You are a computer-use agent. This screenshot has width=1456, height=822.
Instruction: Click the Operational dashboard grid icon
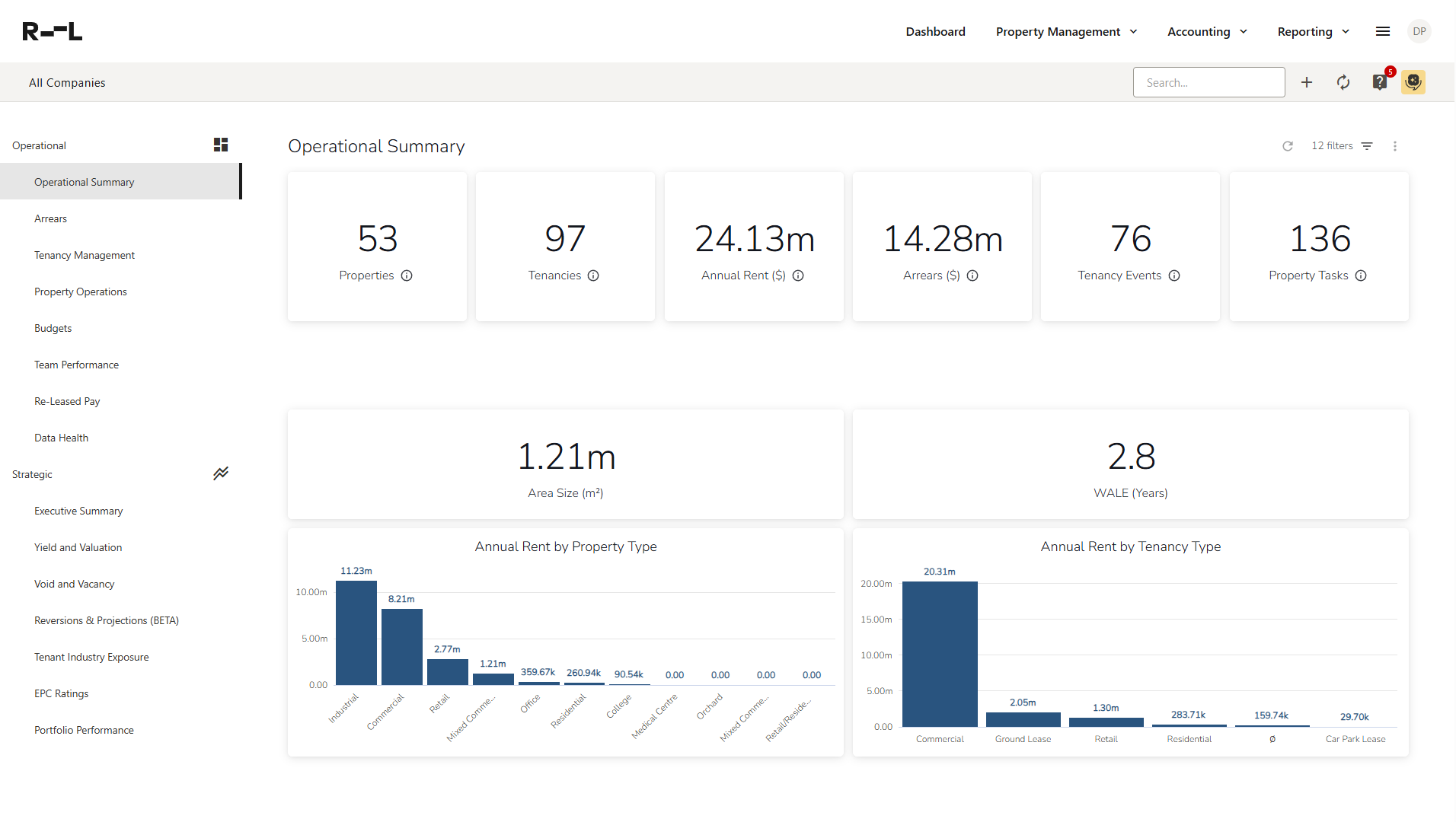(x=221, y=145)
